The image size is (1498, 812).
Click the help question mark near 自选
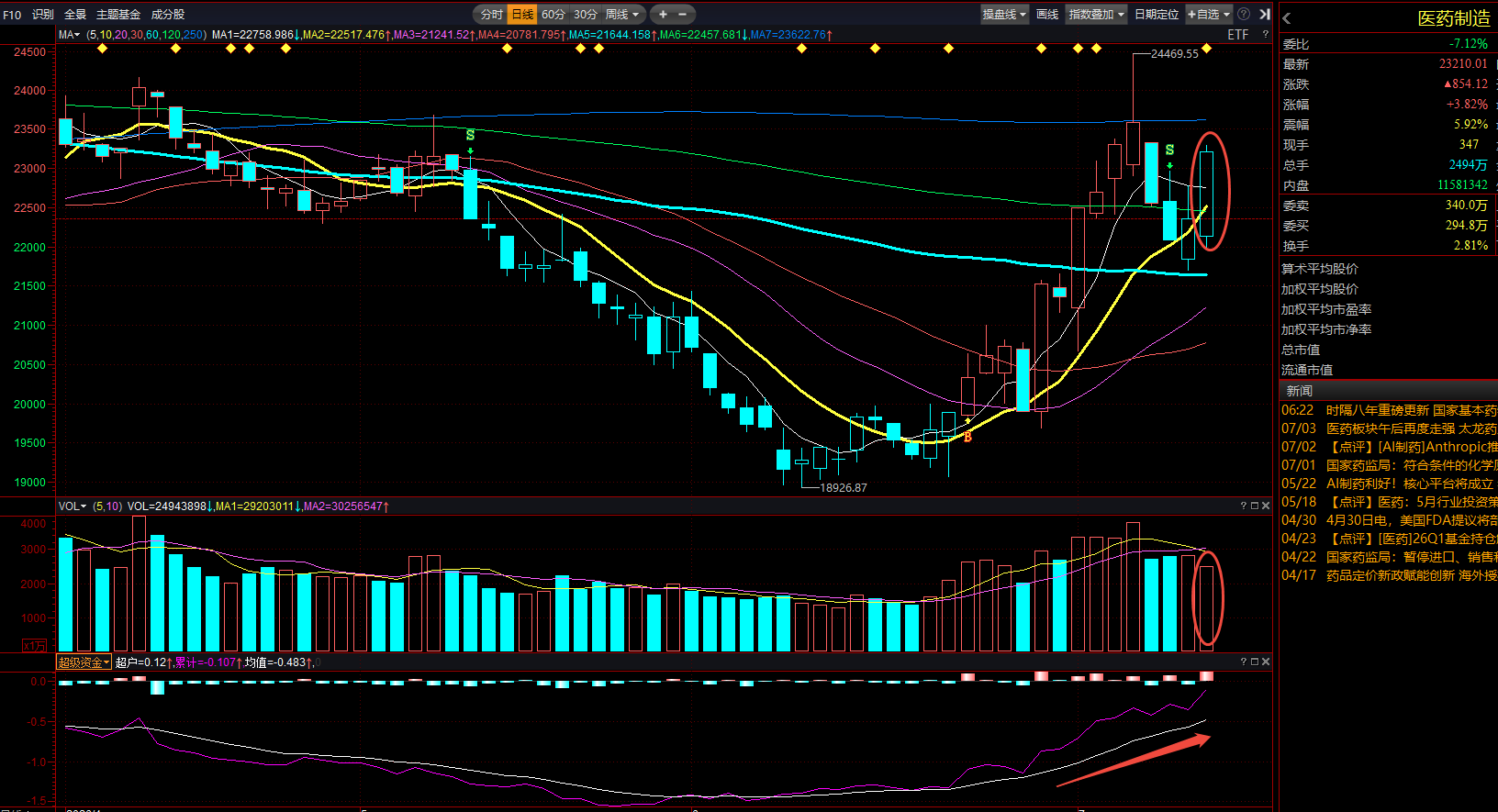pyautogui.click(x=1244, y=14)
